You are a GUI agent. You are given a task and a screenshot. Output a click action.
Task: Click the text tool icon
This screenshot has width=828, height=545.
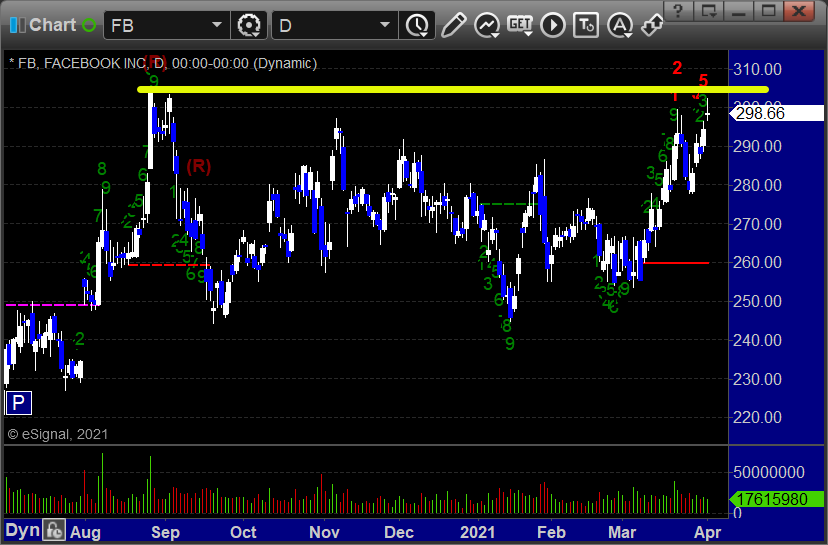click(586, 25)
